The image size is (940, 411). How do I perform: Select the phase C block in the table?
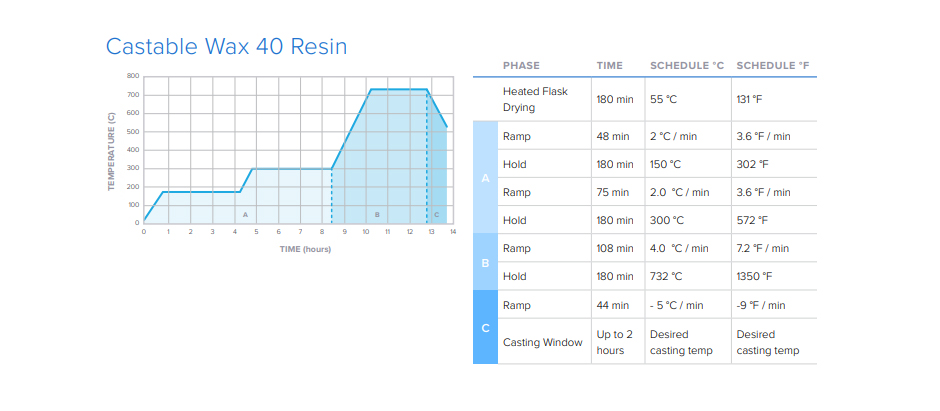click(485, 328)
